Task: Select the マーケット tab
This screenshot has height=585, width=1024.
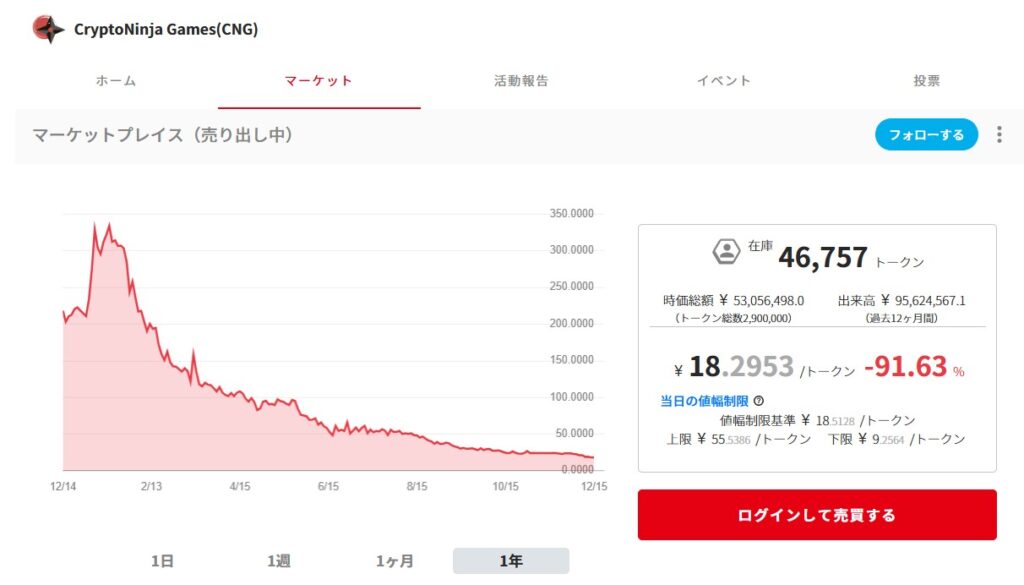Action: (319, 81)
